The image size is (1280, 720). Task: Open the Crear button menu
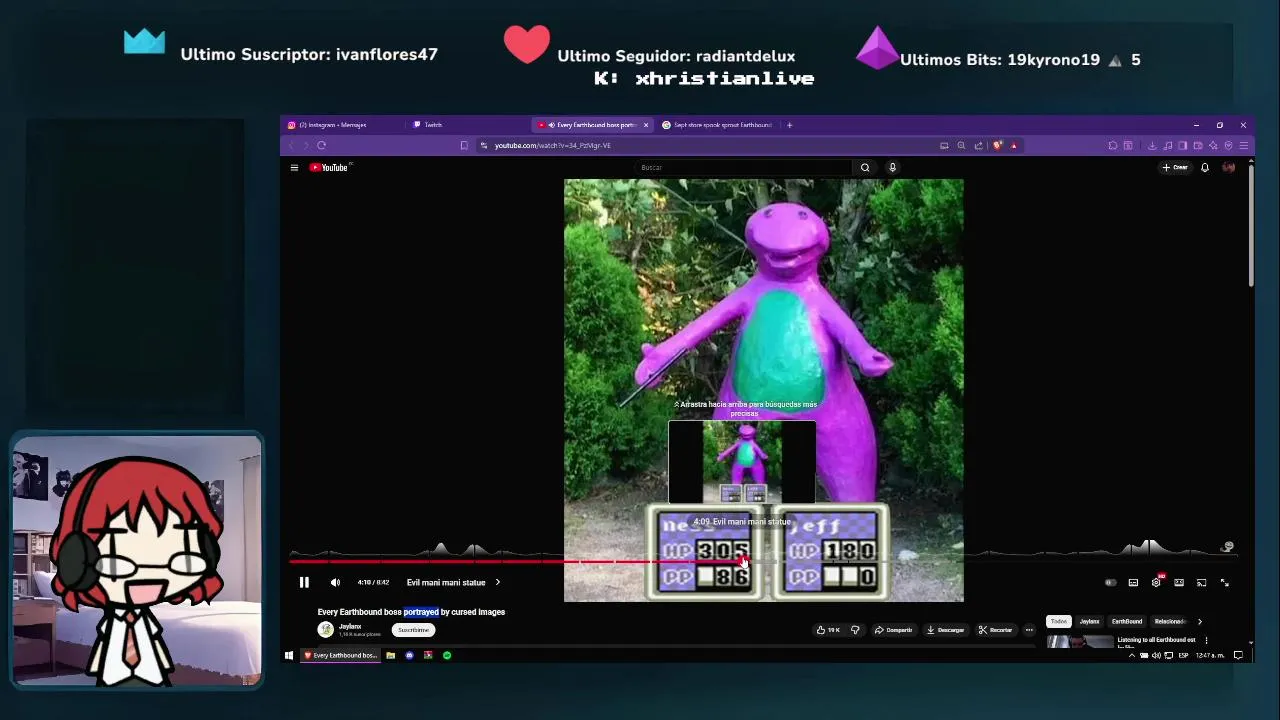pyautogui.click(x=1175, y=167)
